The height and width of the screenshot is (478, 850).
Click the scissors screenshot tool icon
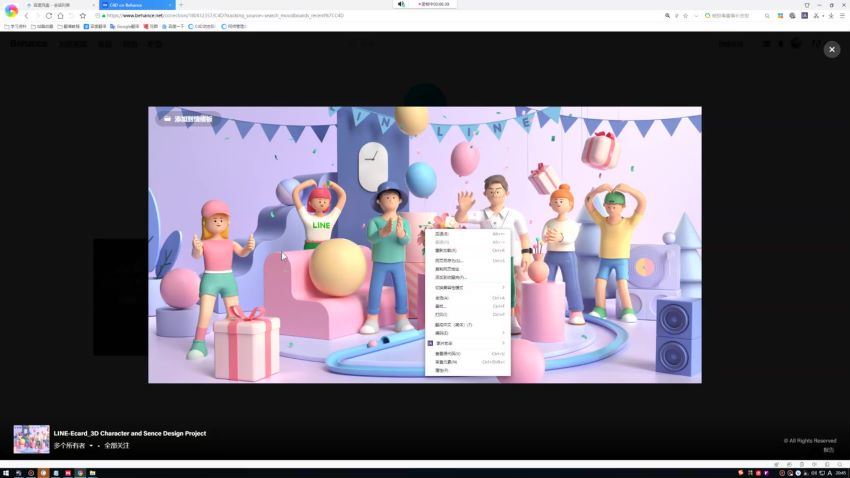point(816,16)
